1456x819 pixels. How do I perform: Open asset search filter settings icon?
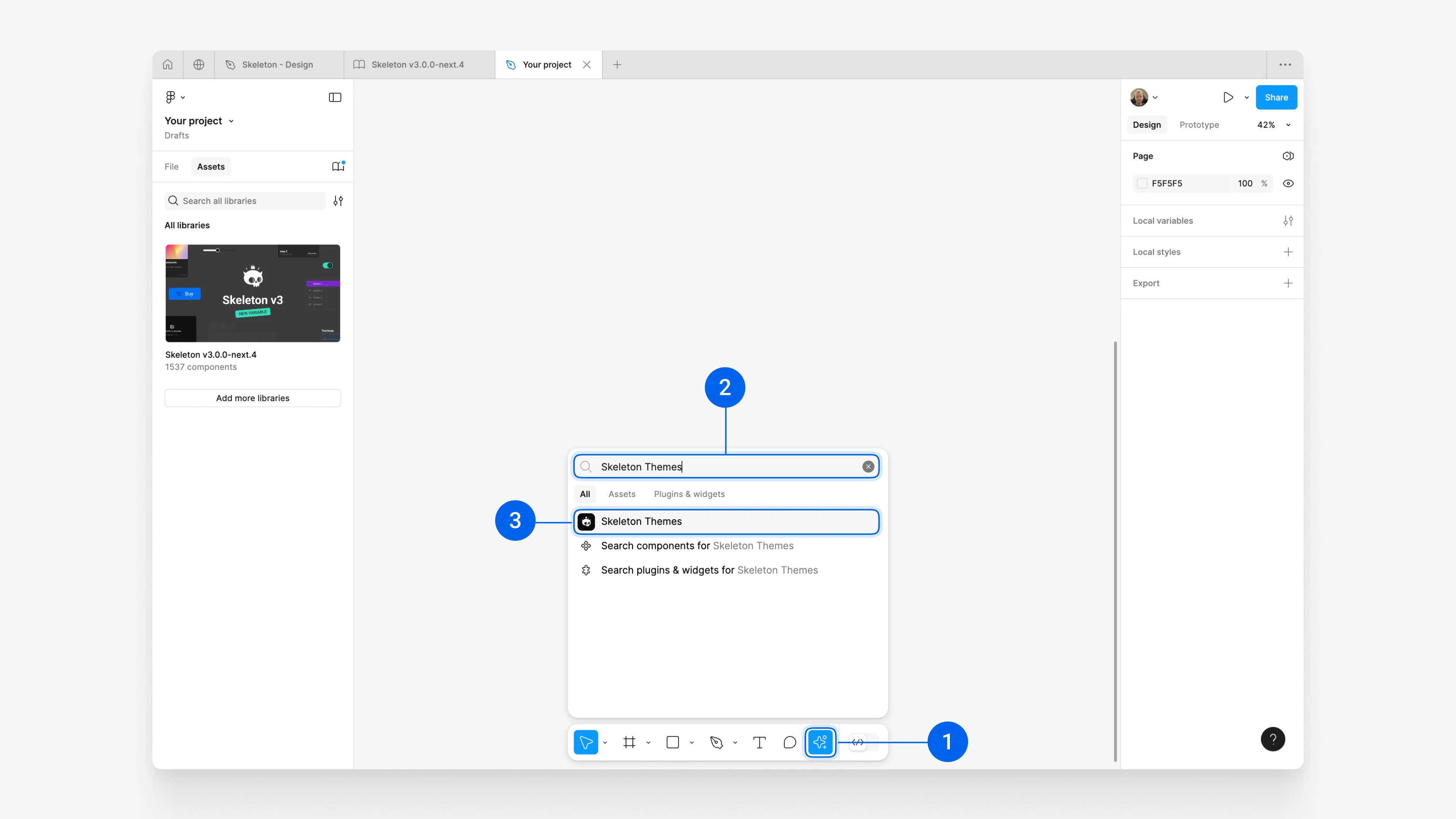338,201
